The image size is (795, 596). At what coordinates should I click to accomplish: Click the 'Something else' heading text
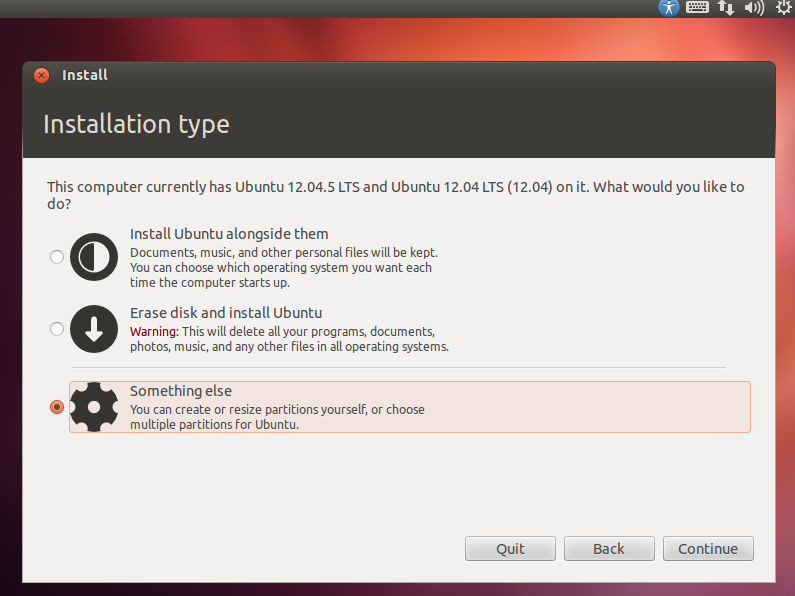pyautogui.click(x=181, y=391)
